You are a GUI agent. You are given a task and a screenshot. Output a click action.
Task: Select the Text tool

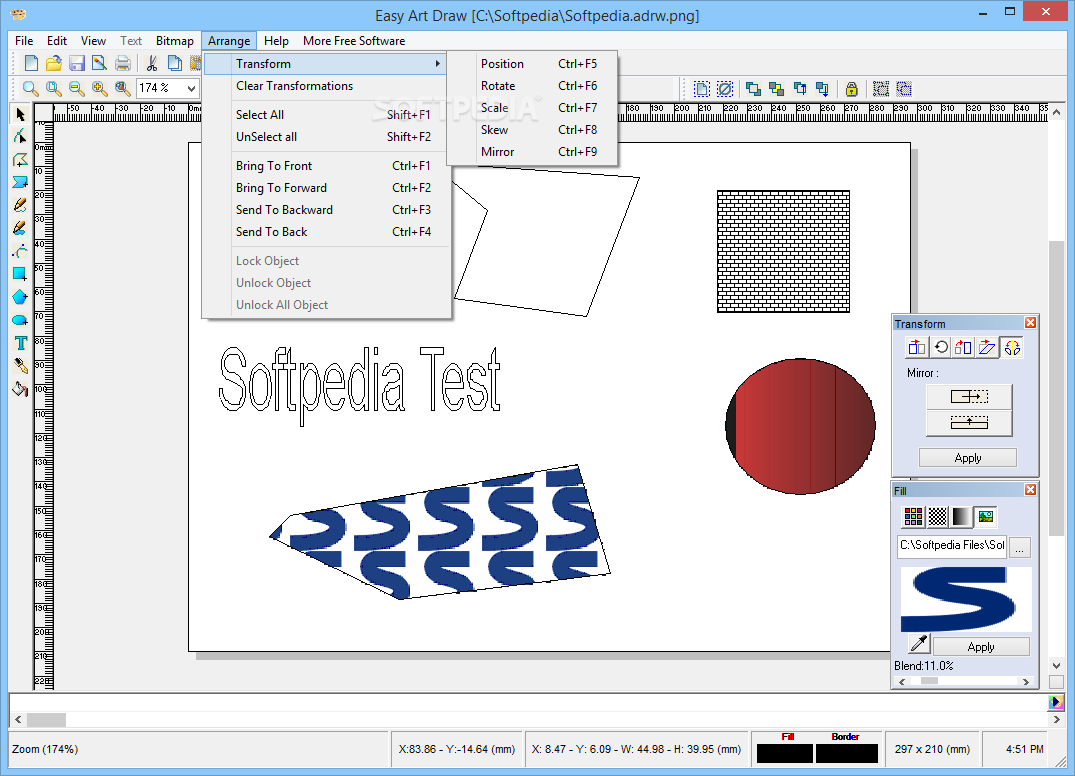tap(20, 343)
